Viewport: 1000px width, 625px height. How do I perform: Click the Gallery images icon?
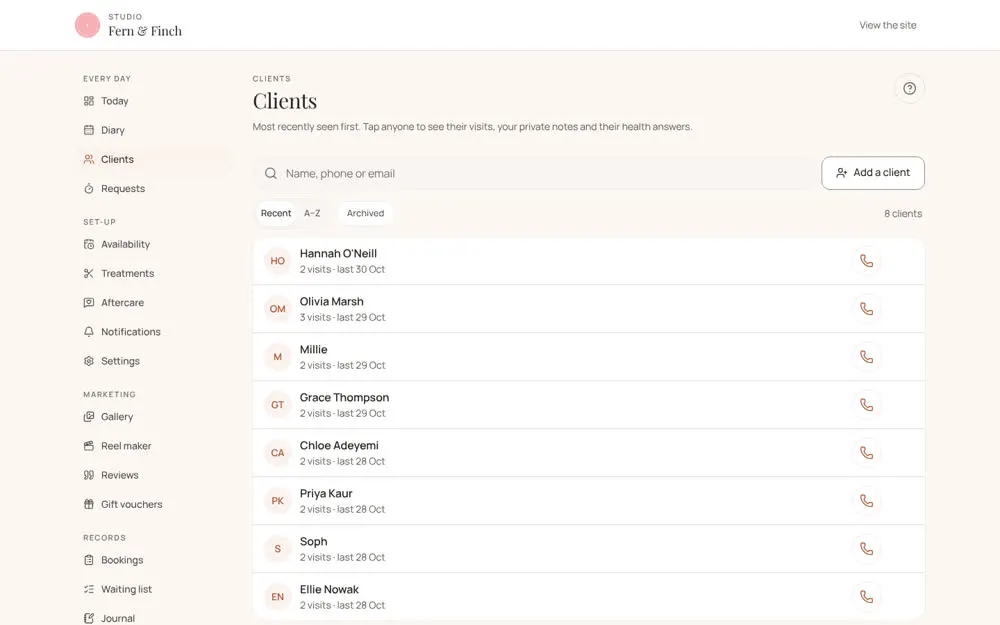(89, 417)
